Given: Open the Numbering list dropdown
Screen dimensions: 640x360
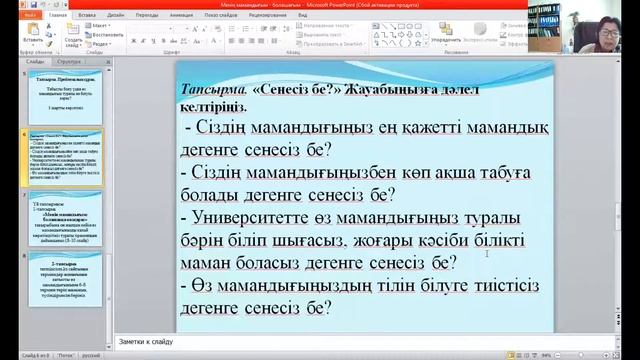Looking at the screenshot, I should 247,29.
